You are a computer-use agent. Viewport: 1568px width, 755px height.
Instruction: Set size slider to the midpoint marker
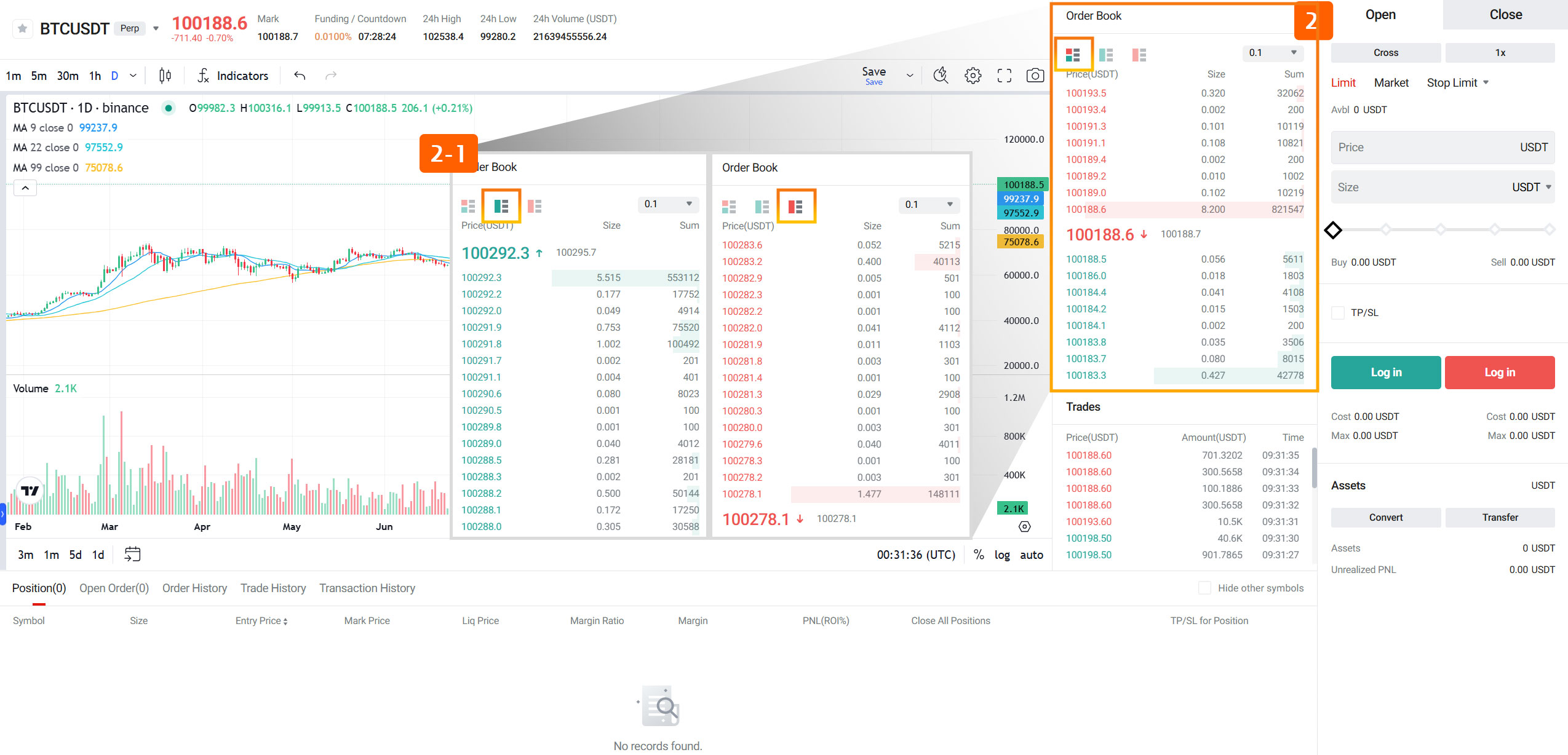pos(1440,229)
